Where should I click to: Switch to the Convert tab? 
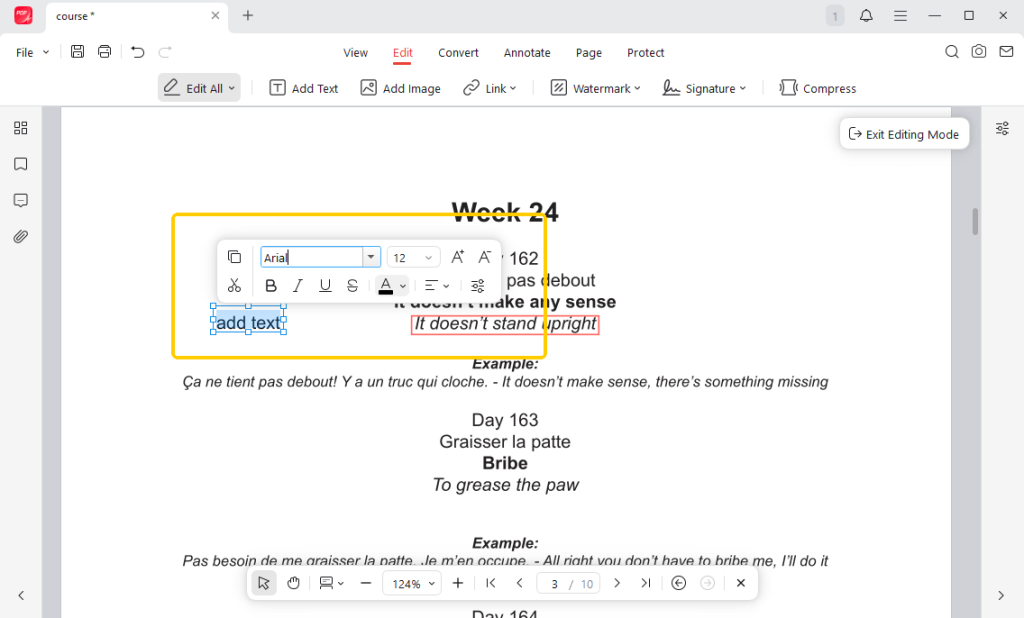tap(458, 53)
